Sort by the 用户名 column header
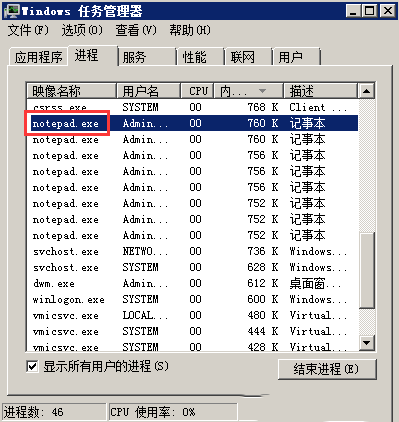 click(x=148, y=91)
